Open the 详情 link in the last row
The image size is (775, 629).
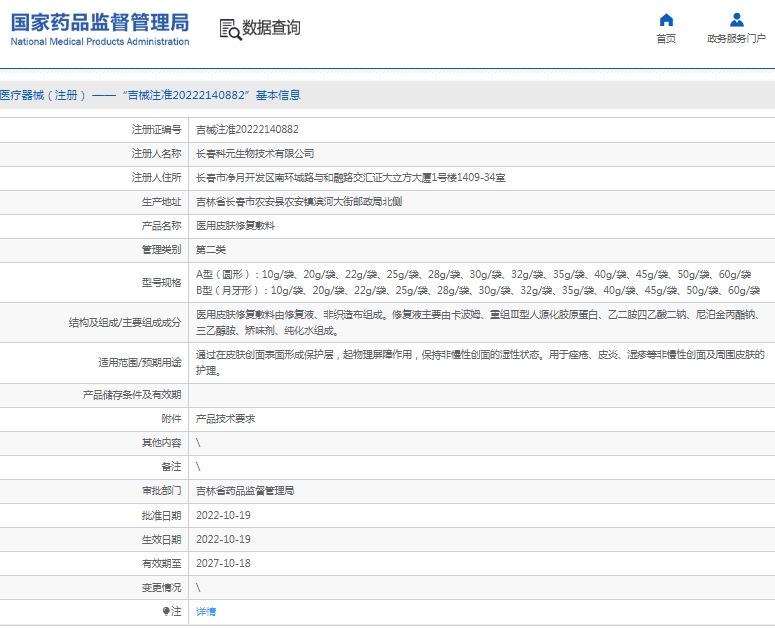[205, 611]
